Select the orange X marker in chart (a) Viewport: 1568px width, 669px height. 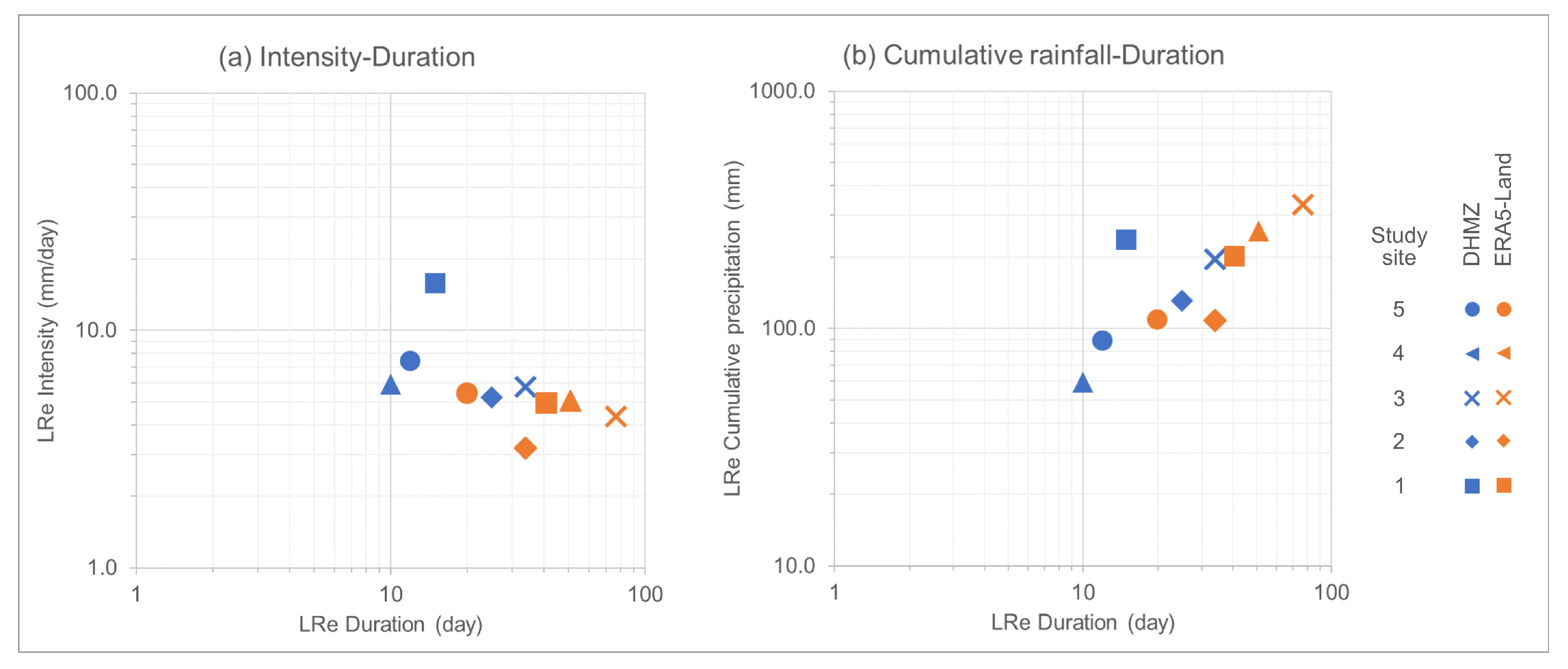tap(616, 416)
